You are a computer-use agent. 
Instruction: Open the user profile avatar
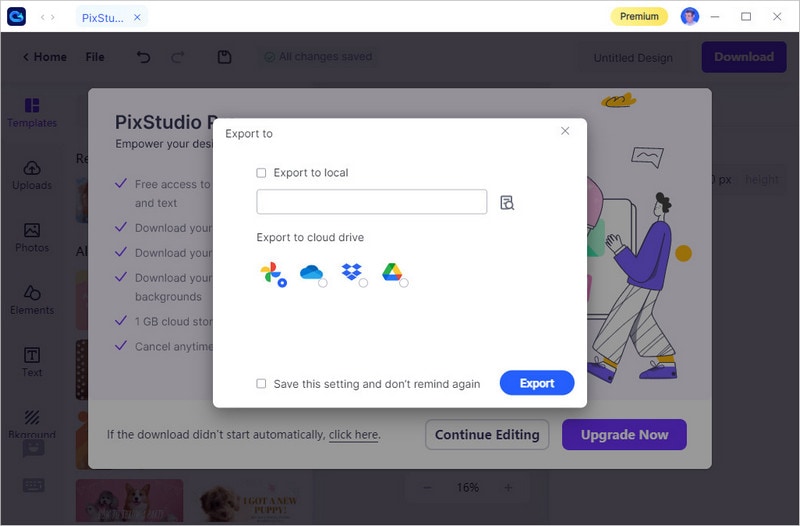690,16
